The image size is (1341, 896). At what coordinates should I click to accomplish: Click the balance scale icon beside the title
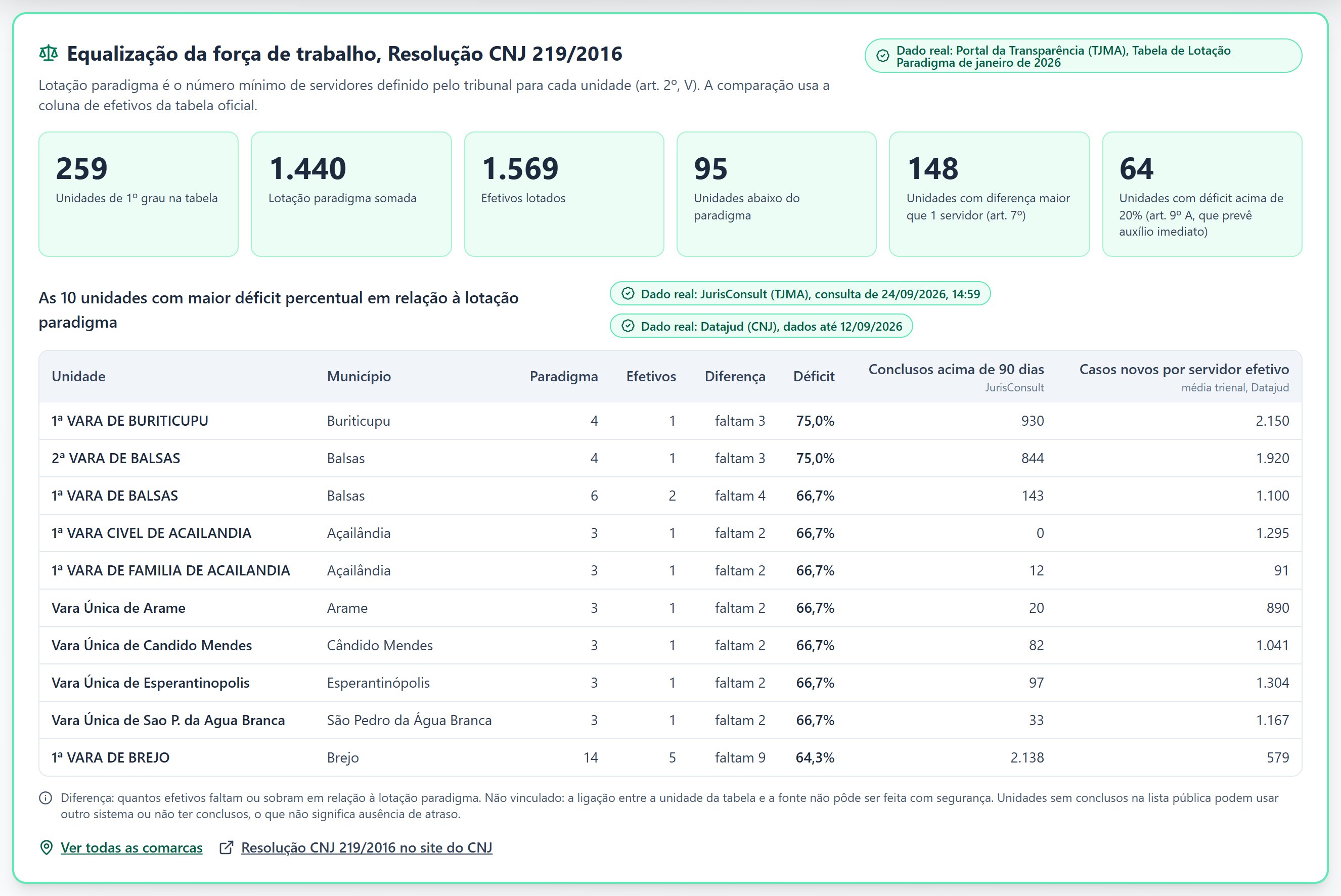pyautogui.click(x=49, y=54)
